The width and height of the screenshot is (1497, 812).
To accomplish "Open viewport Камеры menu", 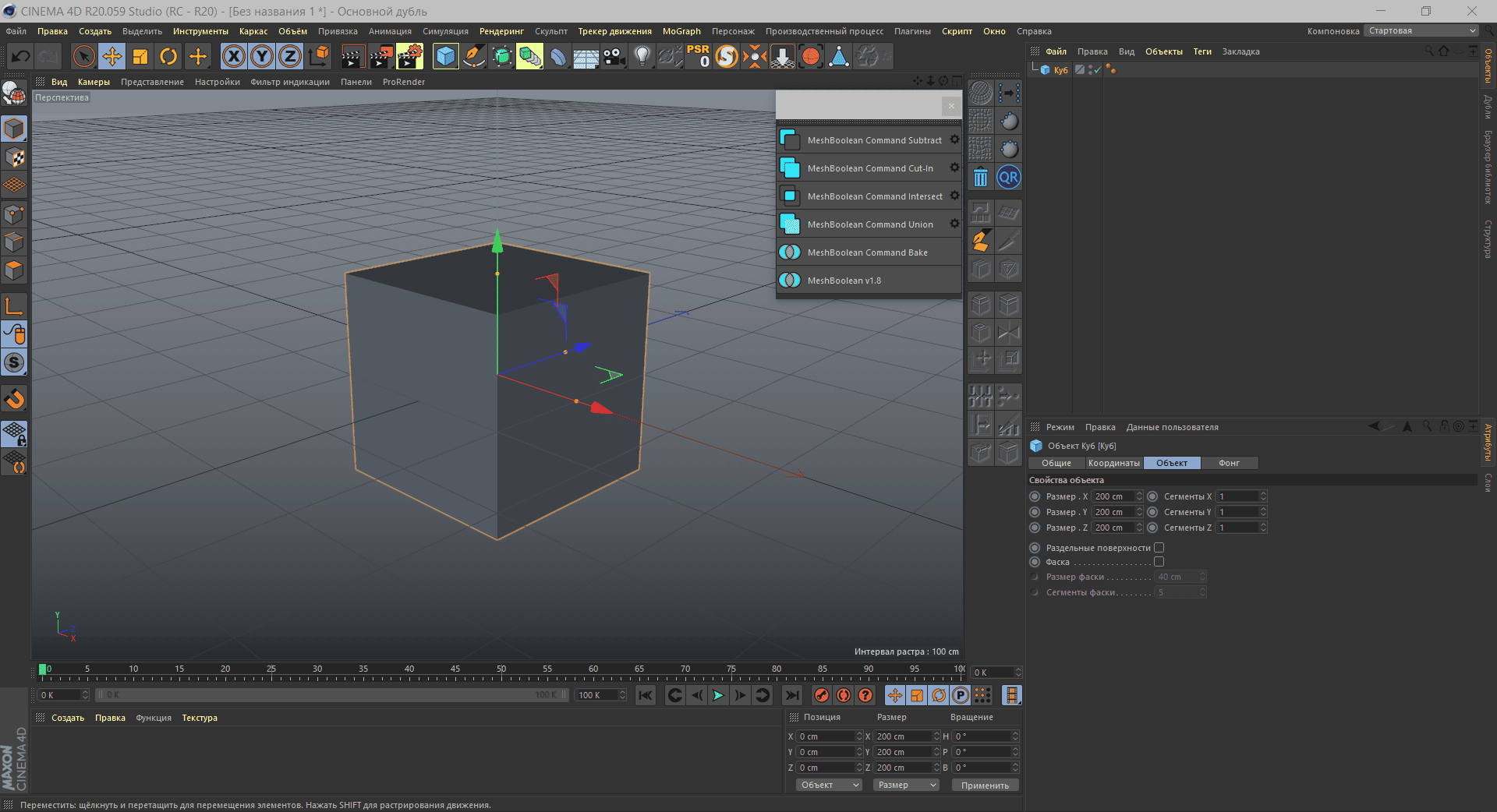I will coord(94,82).
